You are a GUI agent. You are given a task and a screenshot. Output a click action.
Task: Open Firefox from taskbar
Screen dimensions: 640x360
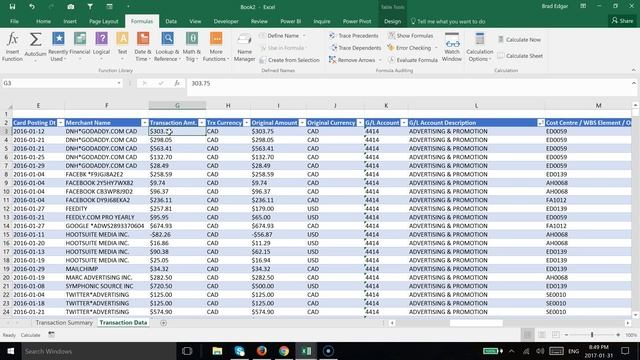pyautogui.click(x=262, y=351)
